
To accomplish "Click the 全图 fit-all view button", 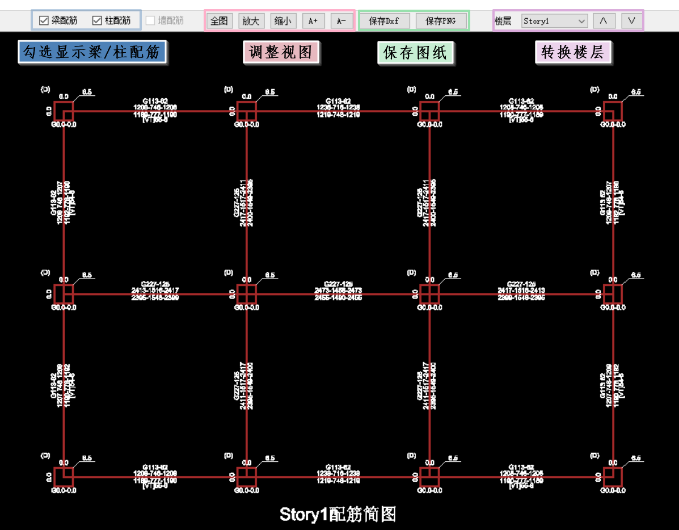I will pos(220,20).
